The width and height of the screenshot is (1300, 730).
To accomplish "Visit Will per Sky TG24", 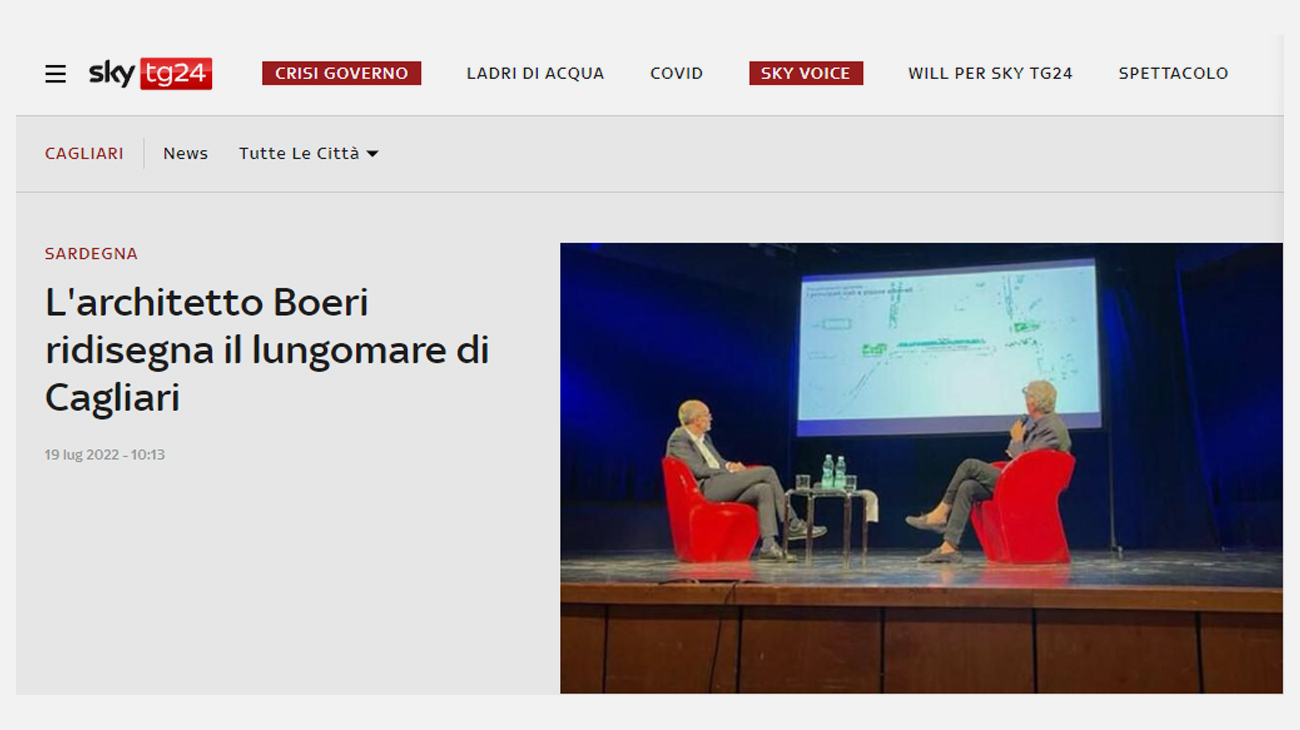I will pyautogui.click(x=989, y=73).
